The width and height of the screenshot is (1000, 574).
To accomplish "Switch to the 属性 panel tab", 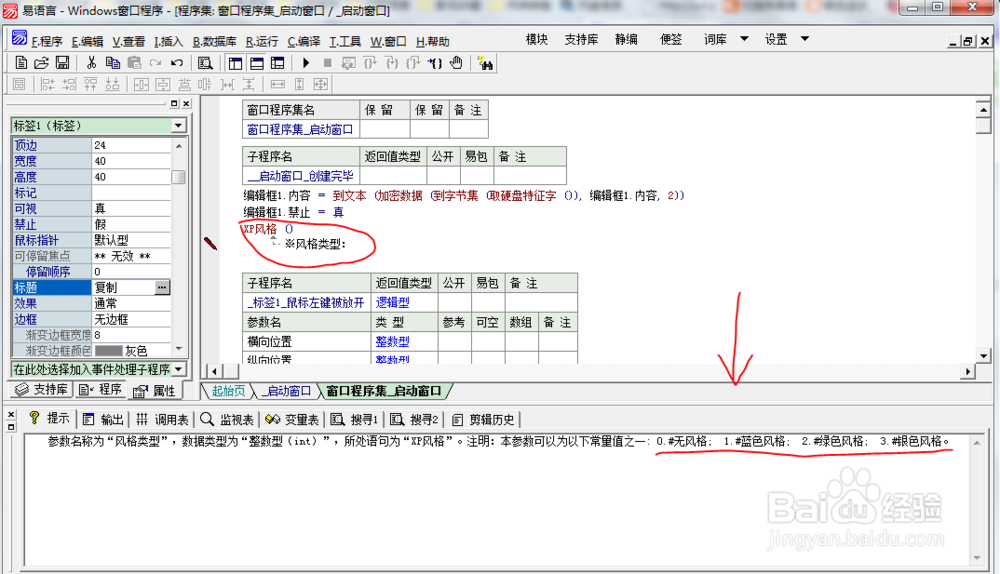I will point(154,391).
